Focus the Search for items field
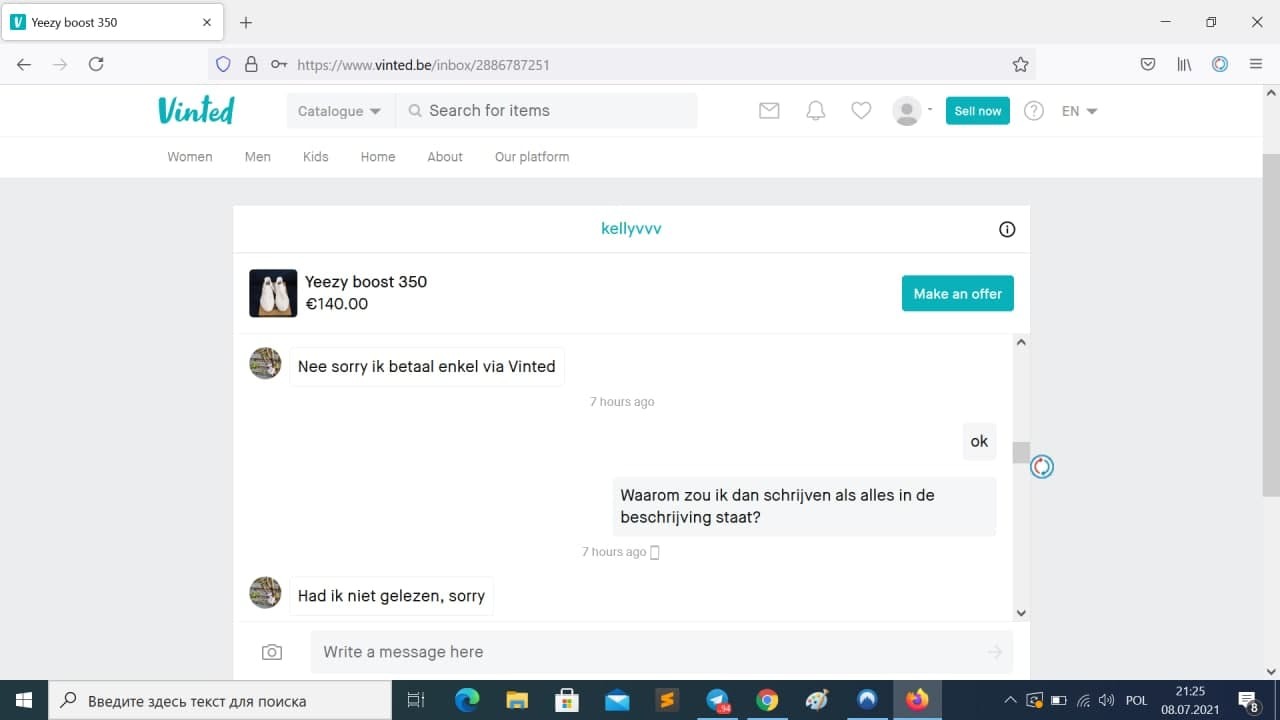The height and width of the screenshot is (720, 1280). coord(547,111)
